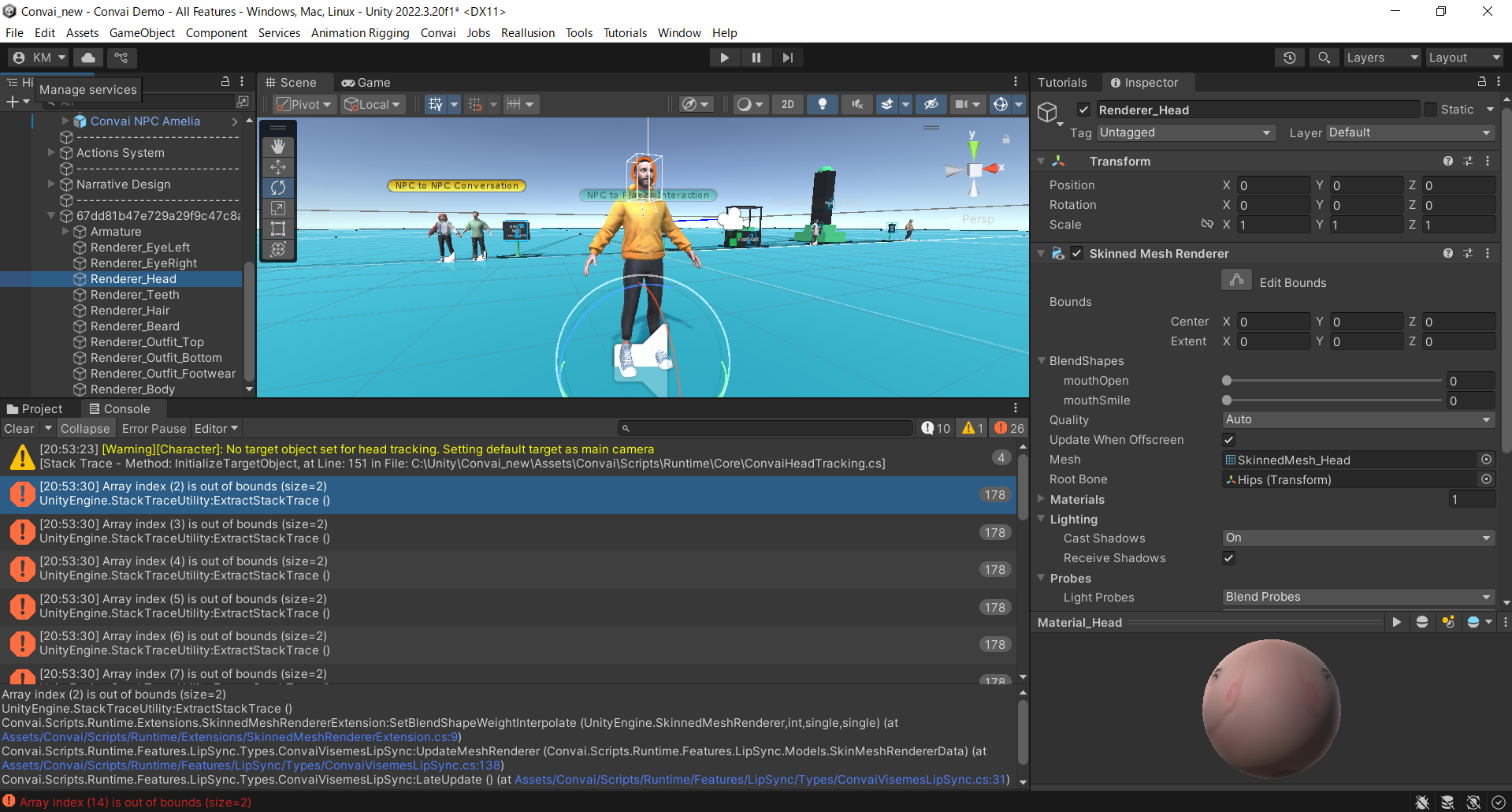Screen dimensions: 1512x812
Task: Click the console Clear button
Action: [x=19, y=428]
